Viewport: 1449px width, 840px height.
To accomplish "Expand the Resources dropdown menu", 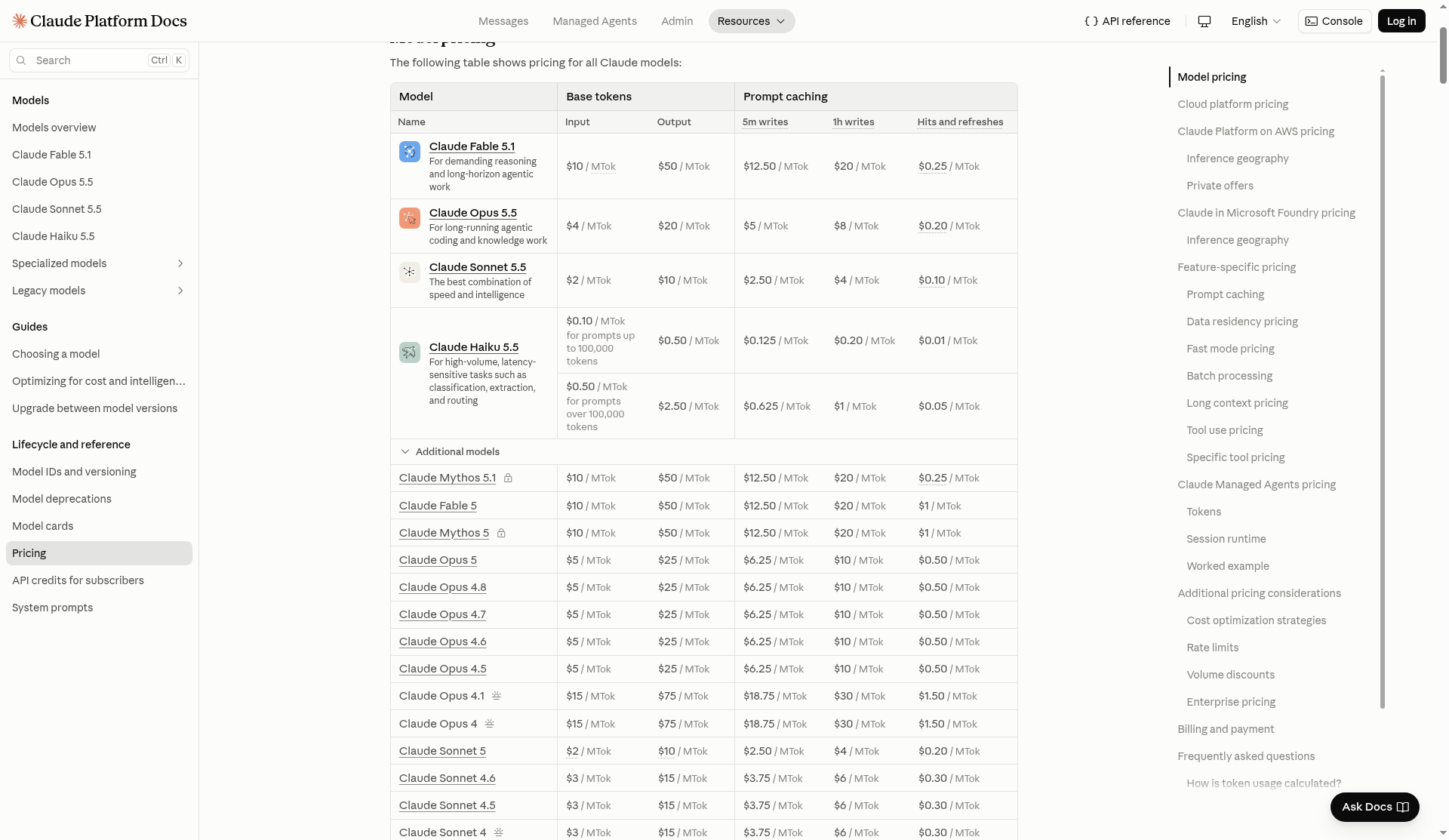I will pos(751,21).
